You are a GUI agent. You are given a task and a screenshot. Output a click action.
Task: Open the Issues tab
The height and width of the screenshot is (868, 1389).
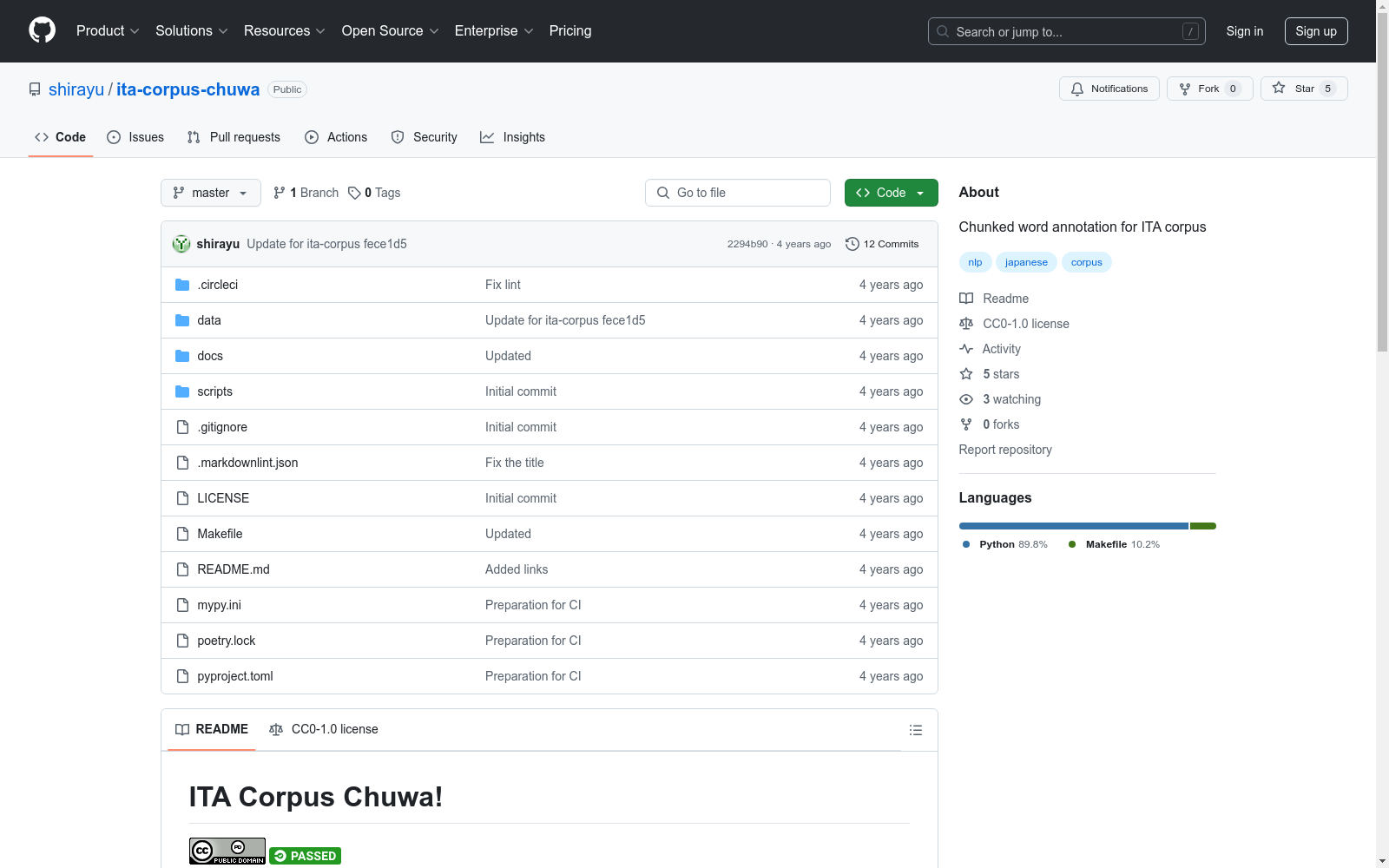pyautogui.click(x=135, y=137)
